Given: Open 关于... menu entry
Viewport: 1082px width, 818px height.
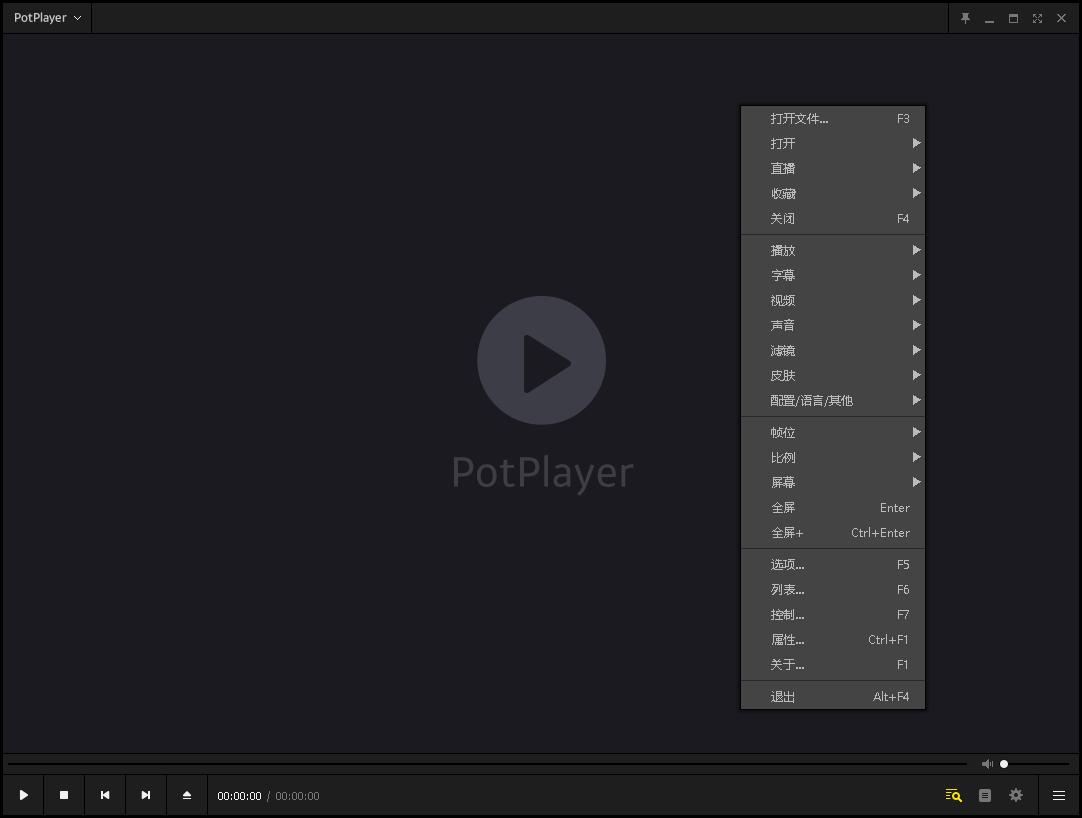Looking at the screenshot, I should point(833,665).
